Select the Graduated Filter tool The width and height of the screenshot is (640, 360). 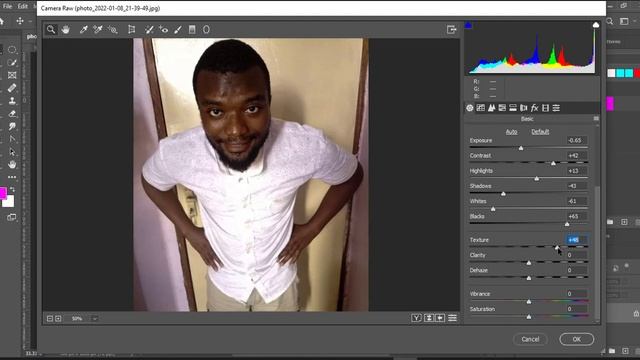pos(192,29)
